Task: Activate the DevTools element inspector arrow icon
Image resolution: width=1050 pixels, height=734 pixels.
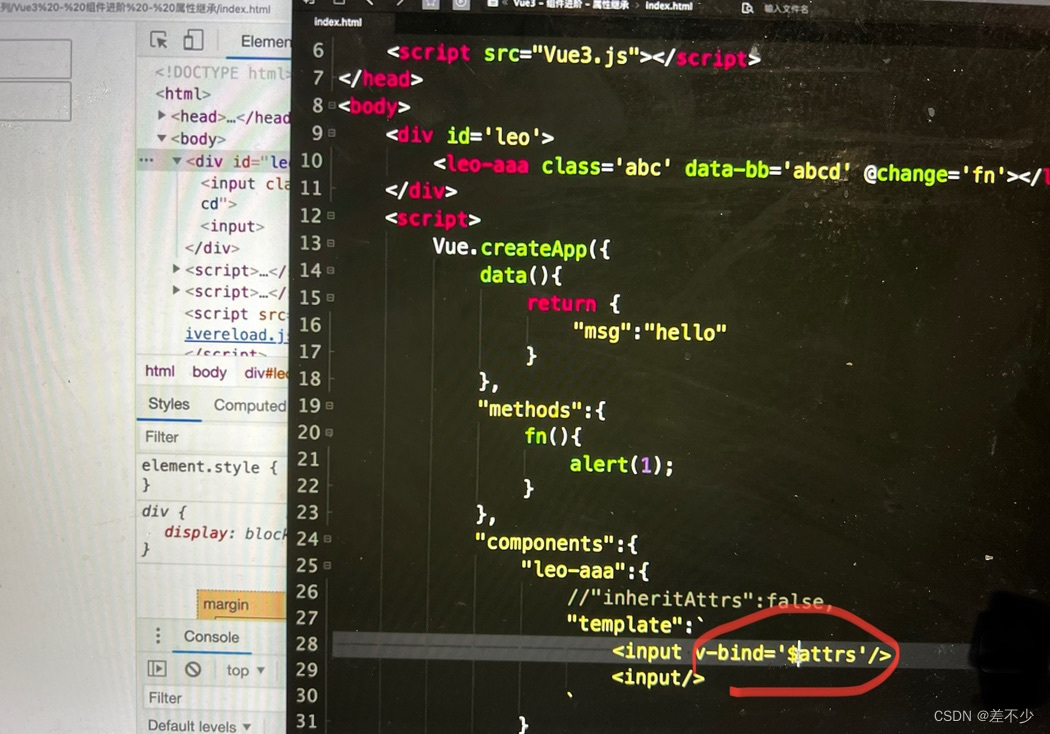Action: click(159, 40)
